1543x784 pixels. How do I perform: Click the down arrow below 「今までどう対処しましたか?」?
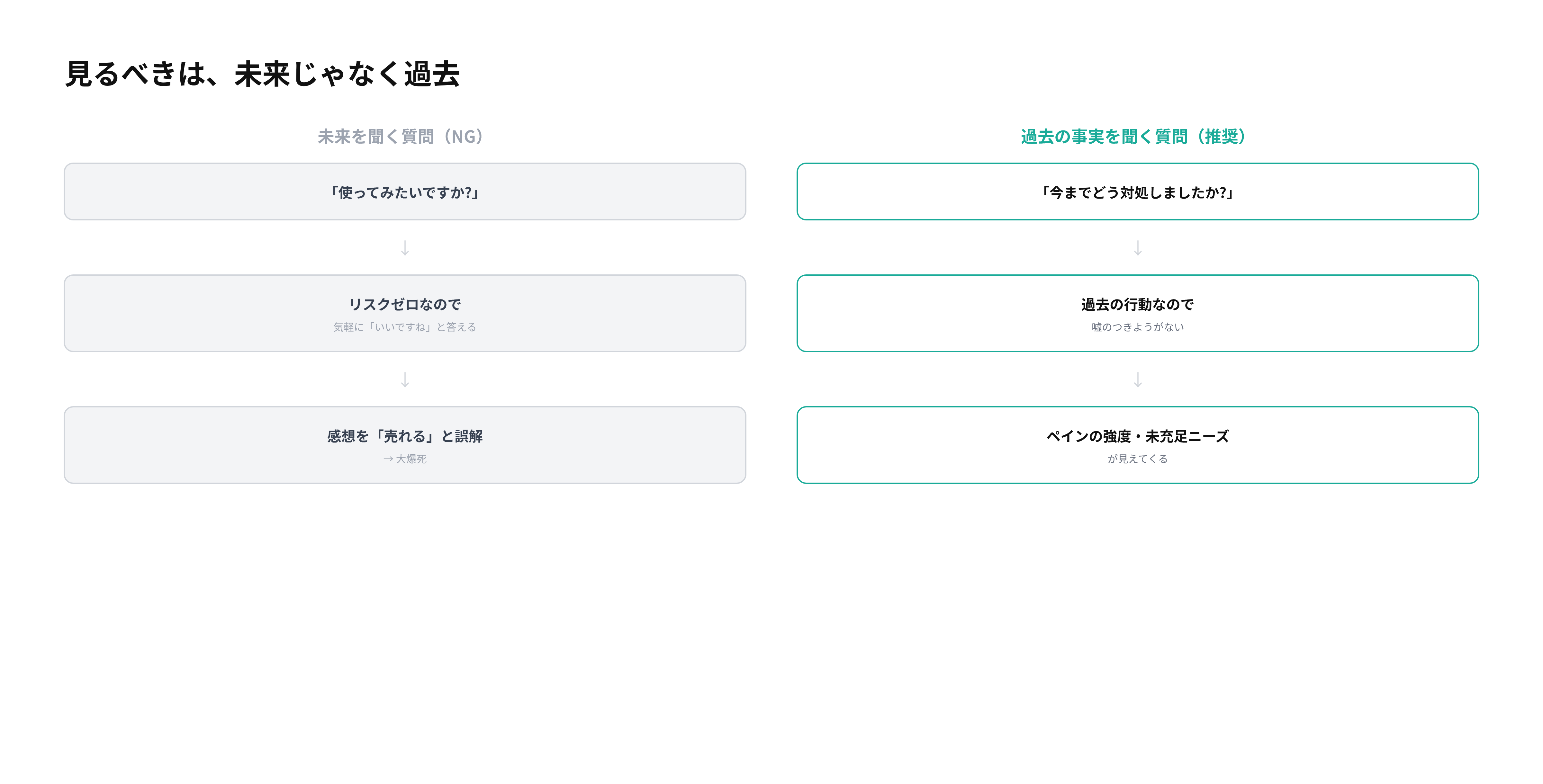pyautogui.click(x=1138, y=248)
